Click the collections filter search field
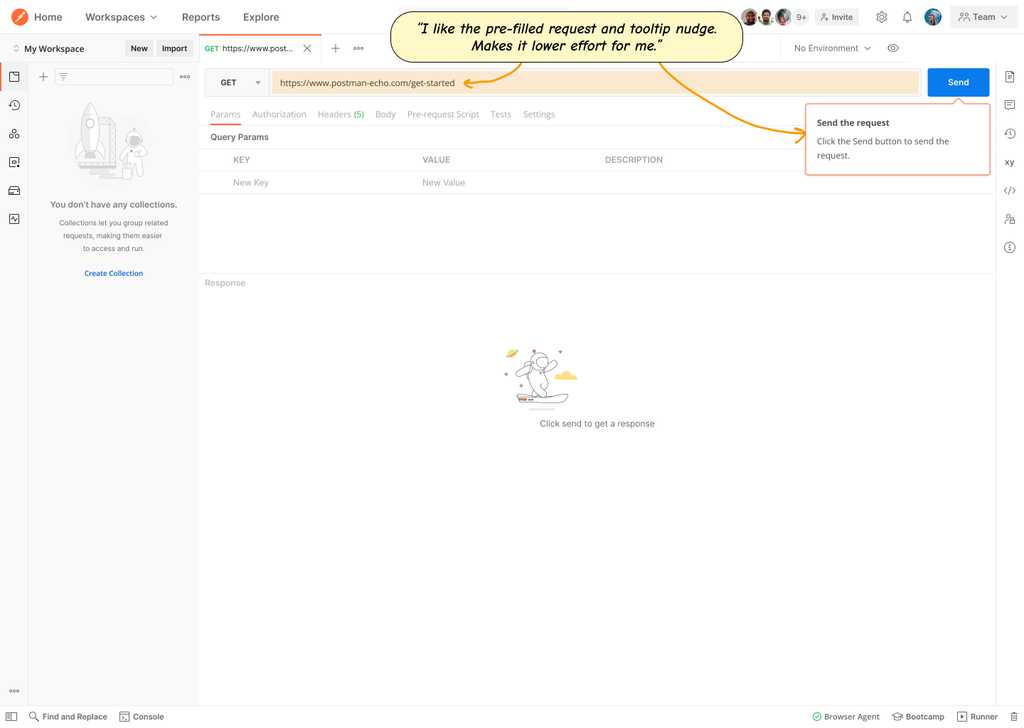 [x=114, y=77]
